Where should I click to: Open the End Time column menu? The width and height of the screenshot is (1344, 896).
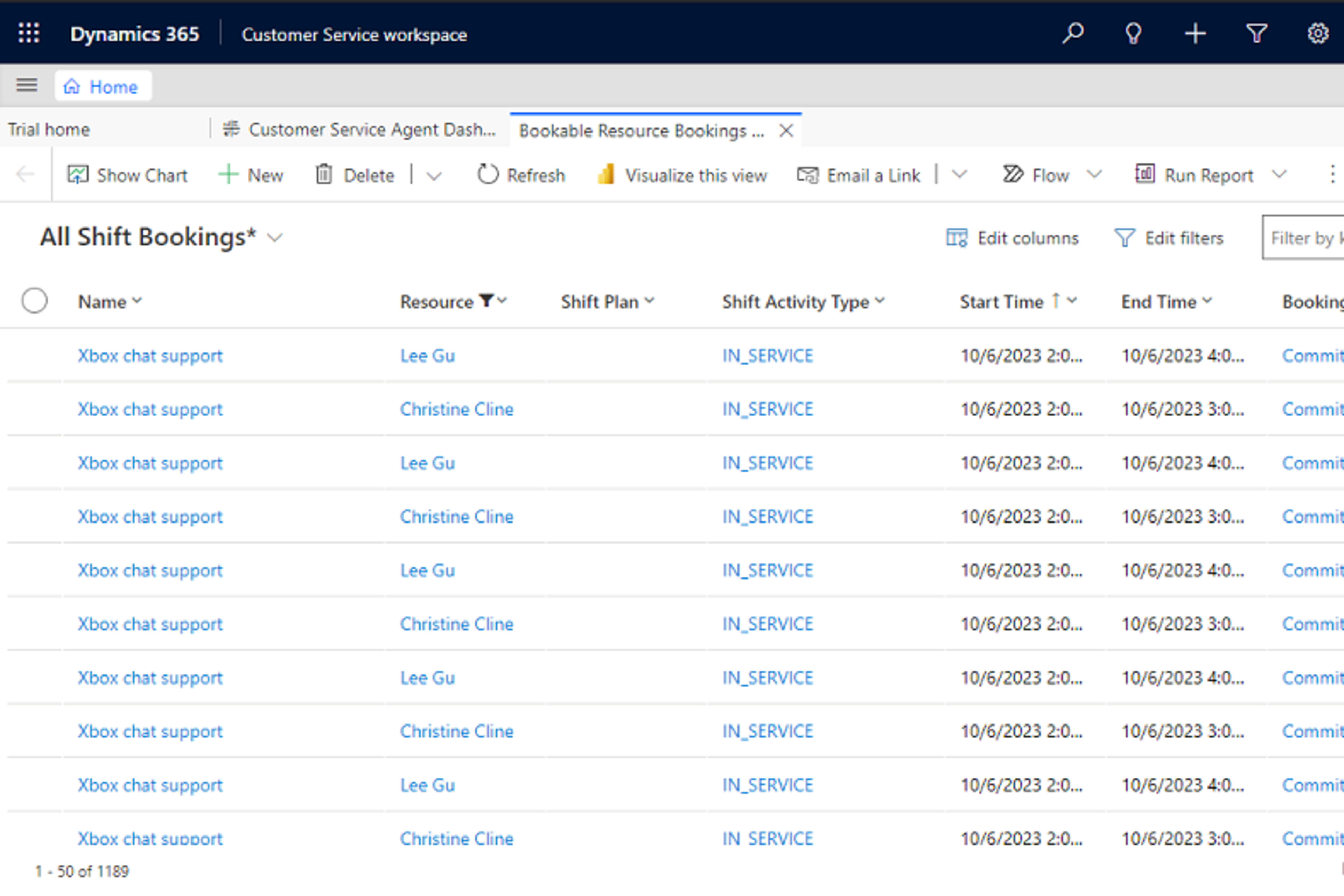point(1166,301)
